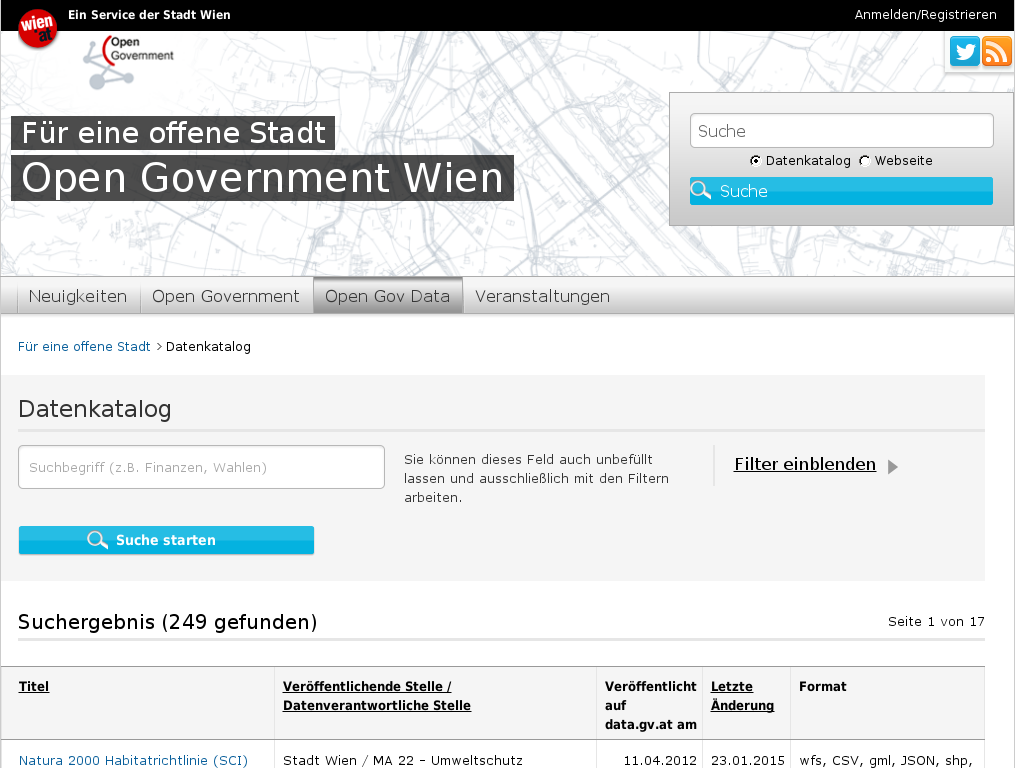
Task: Switch to Open Gov Data tab
Action: tap(388, 296)
